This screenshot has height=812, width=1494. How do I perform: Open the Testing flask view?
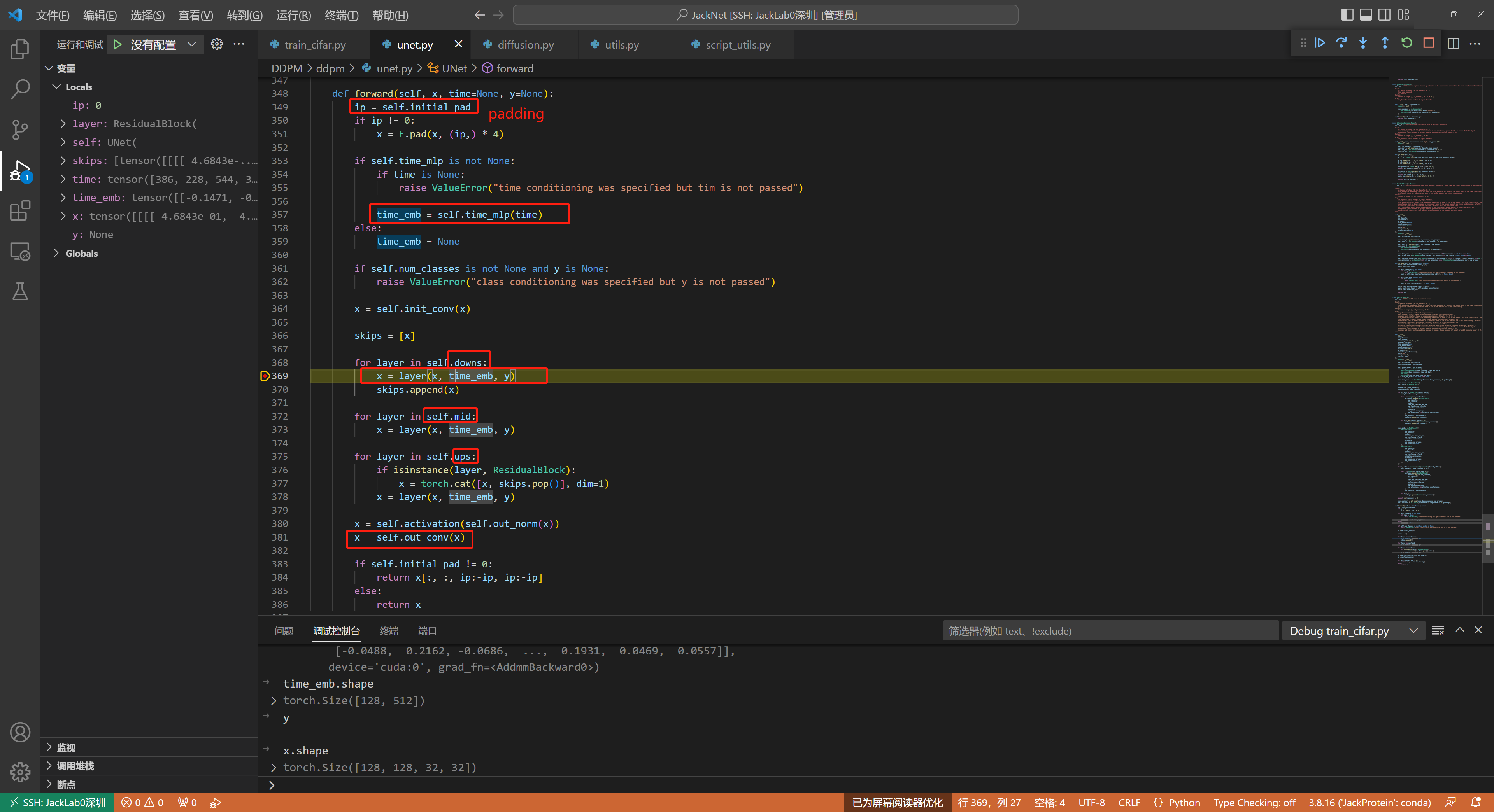click(20, 292)
